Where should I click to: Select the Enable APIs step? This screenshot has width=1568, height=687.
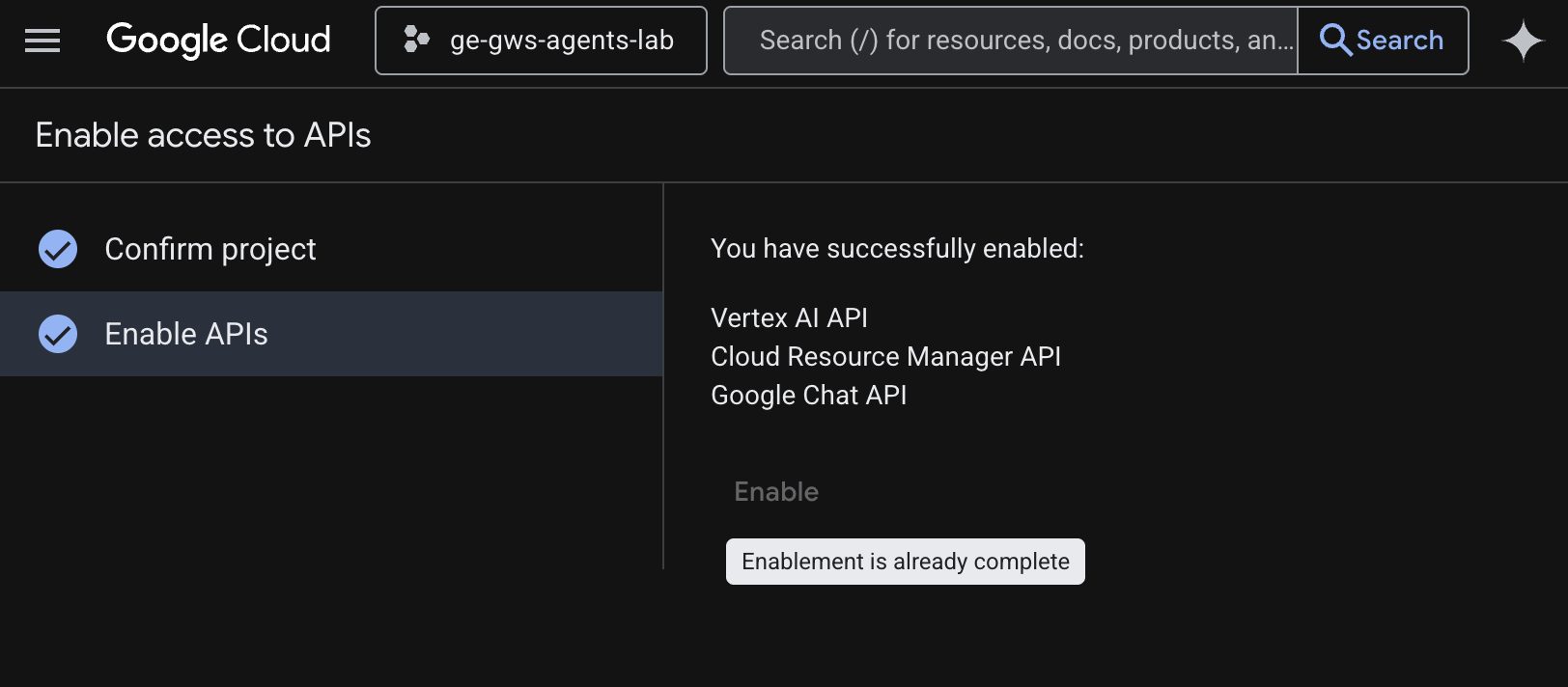(x=186, y=334)
